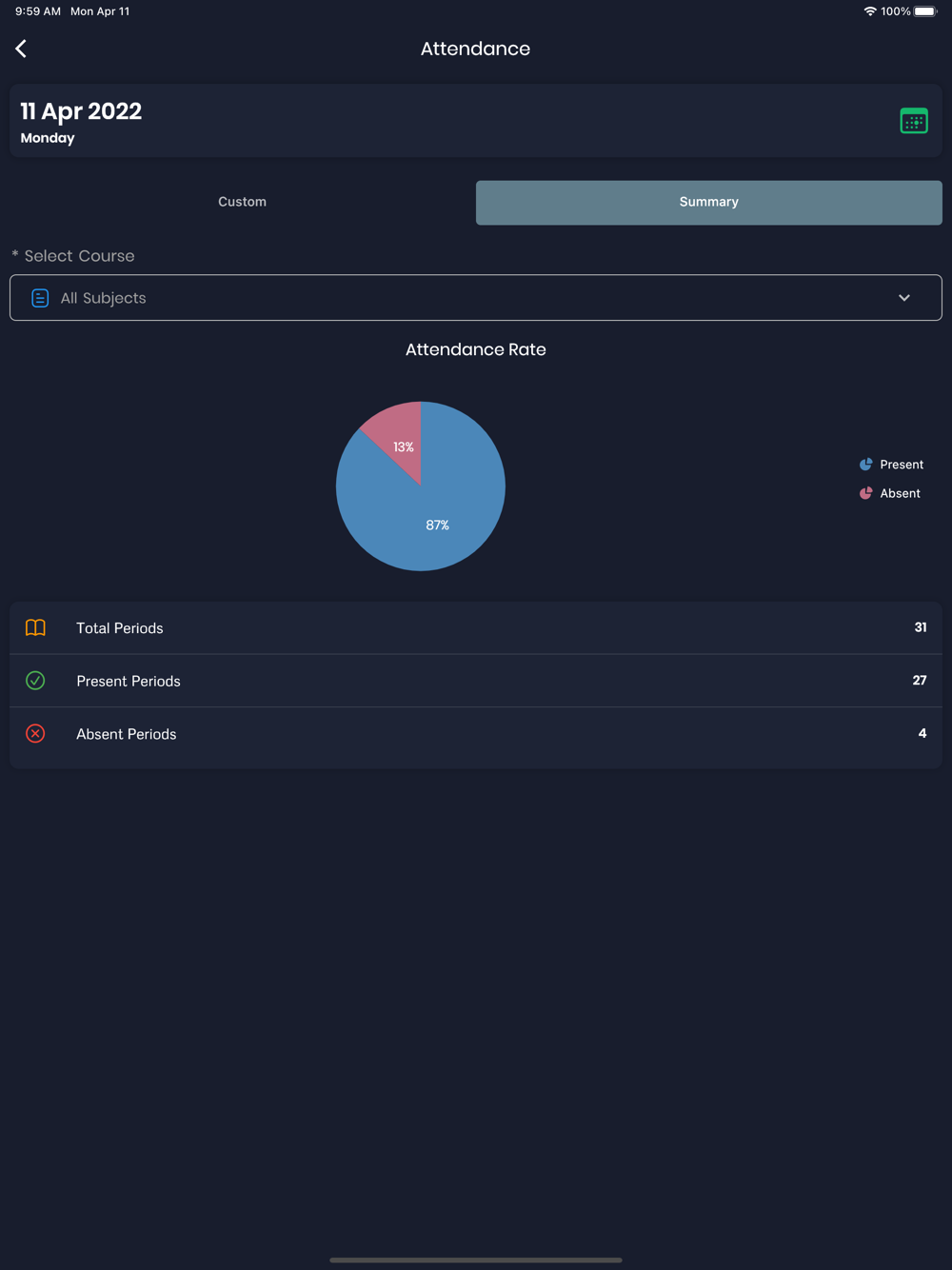Image resolution: width=952 pixels, height=1270 pixels.
Task: Expand the course dropdown chevron arrow
Action: [904, 298]
